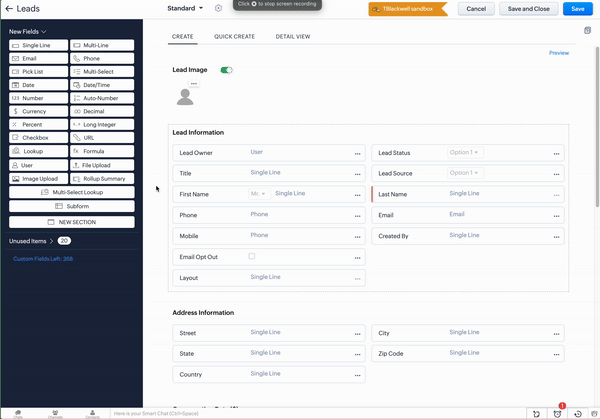Open the alarm reminder icon with red badge
Viewport: 600px width, 419px height.
click(x=557, y=412)
